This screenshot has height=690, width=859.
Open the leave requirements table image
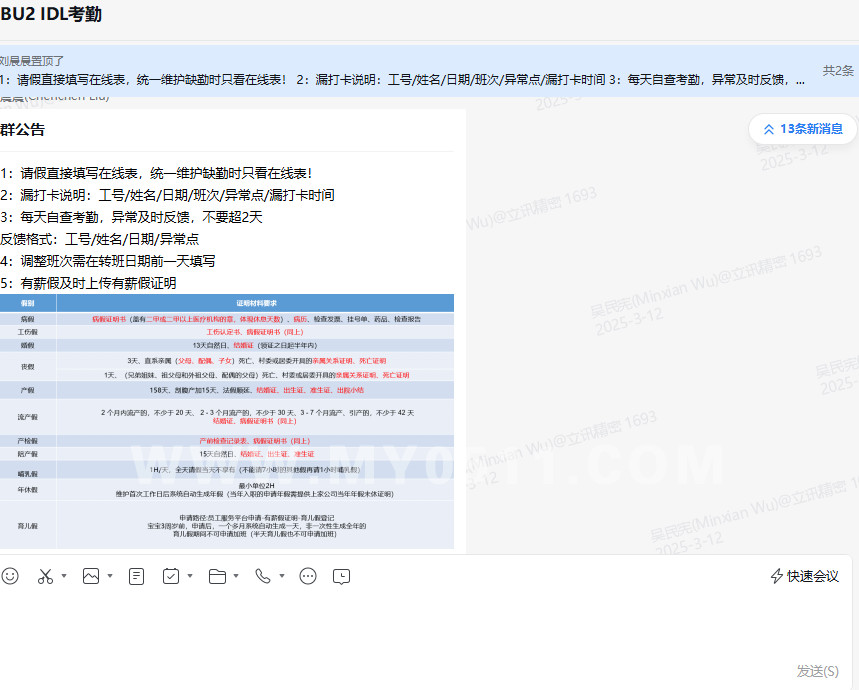[x=227, y=421]
